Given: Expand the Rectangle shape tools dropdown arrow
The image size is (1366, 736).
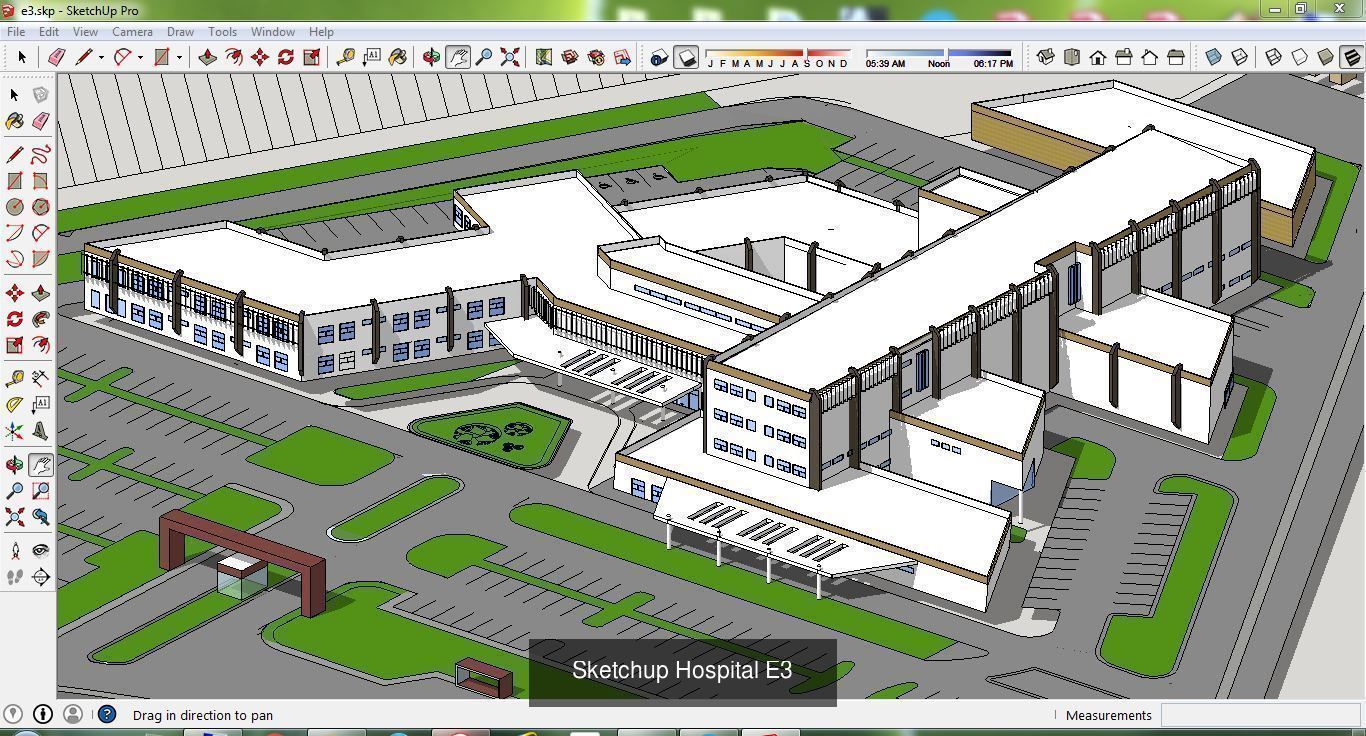Looking at the screenshot, I should [179, 57].
